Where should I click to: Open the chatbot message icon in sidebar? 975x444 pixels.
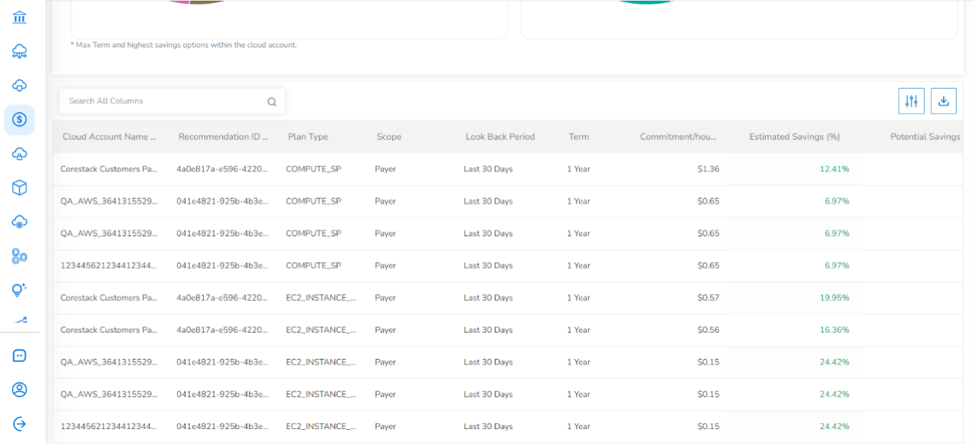[x=19, y=356]
